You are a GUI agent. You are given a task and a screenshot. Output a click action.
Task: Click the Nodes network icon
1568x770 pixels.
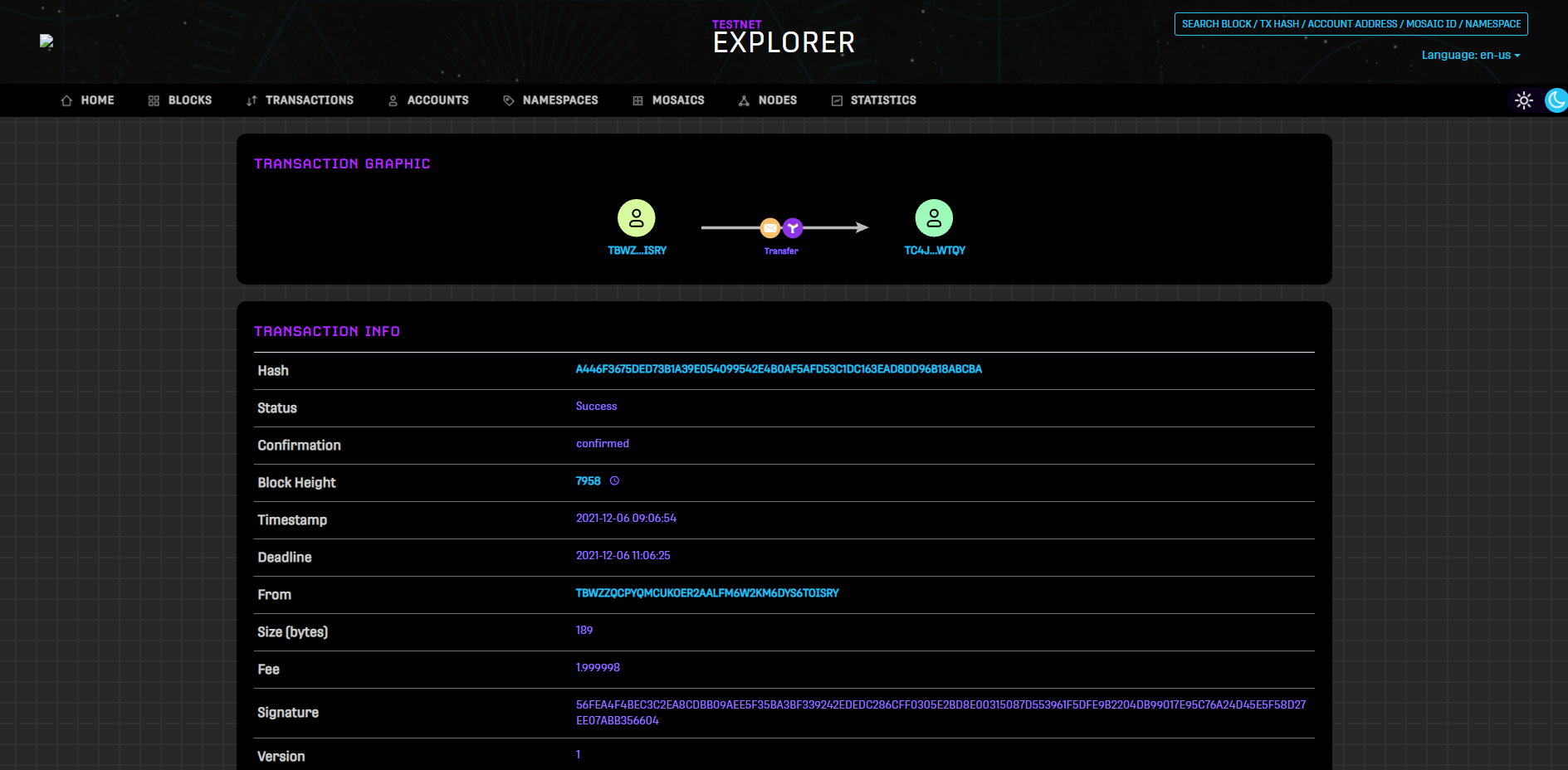click(744, 100)
